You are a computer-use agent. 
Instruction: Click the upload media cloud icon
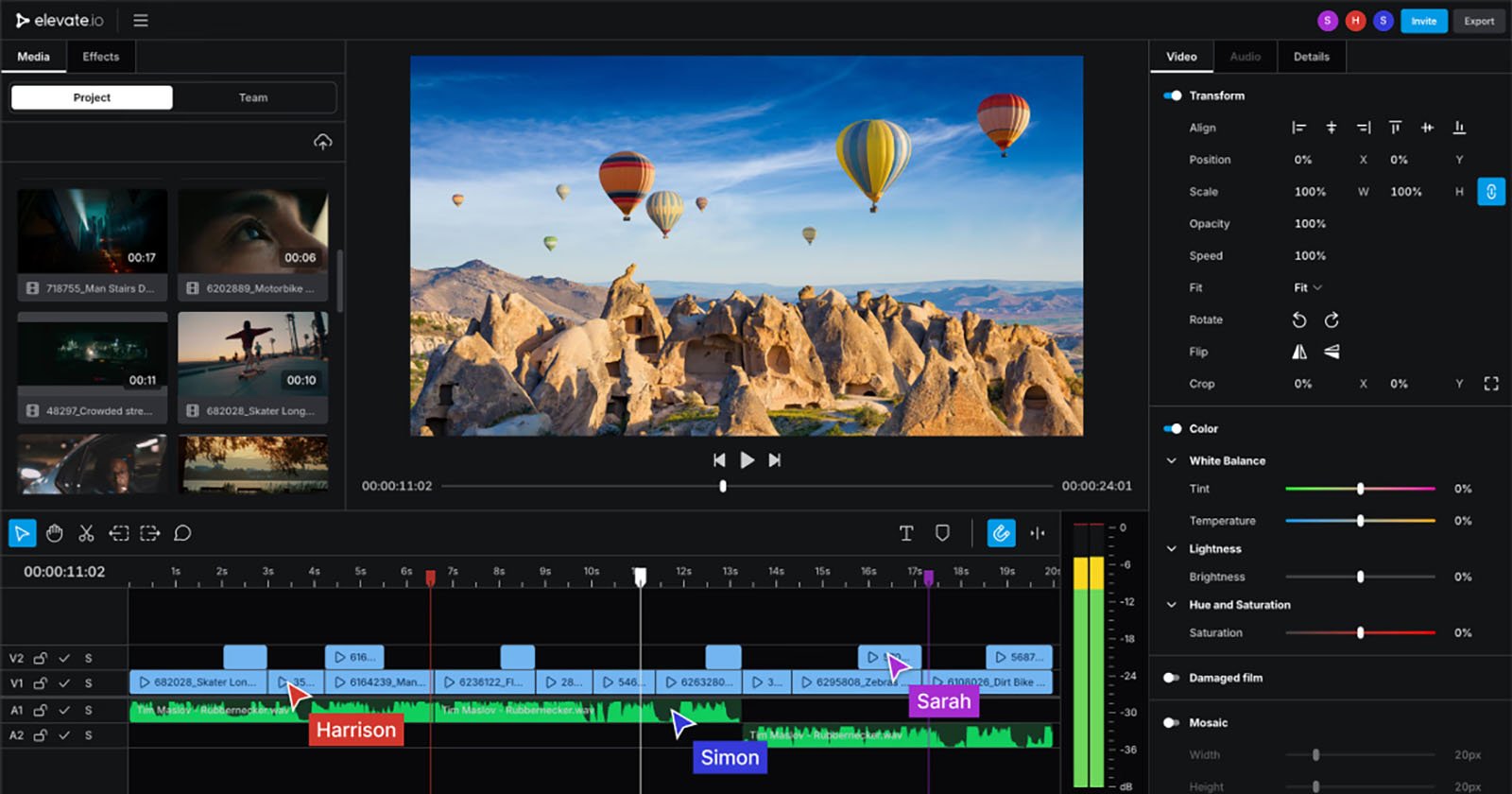tap(323, 142)
